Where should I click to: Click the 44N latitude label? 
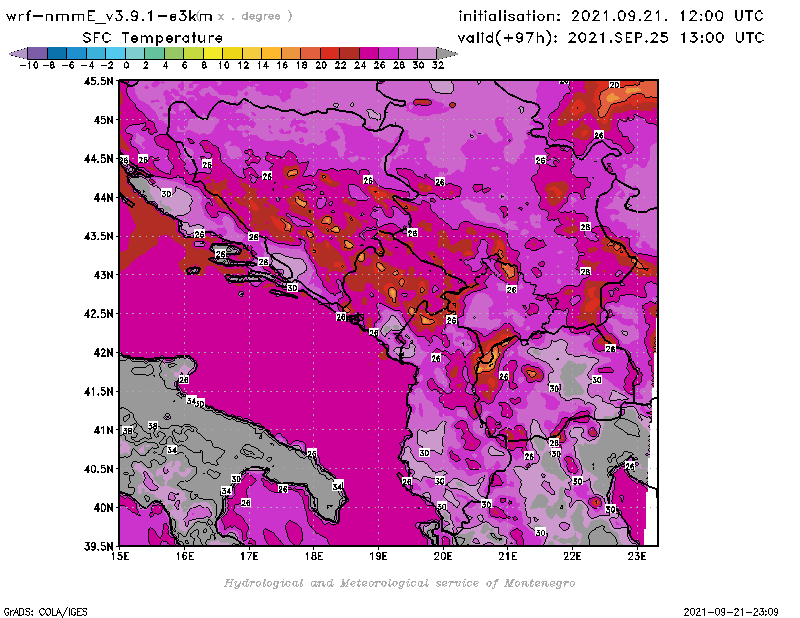click(x=104, y=197)
